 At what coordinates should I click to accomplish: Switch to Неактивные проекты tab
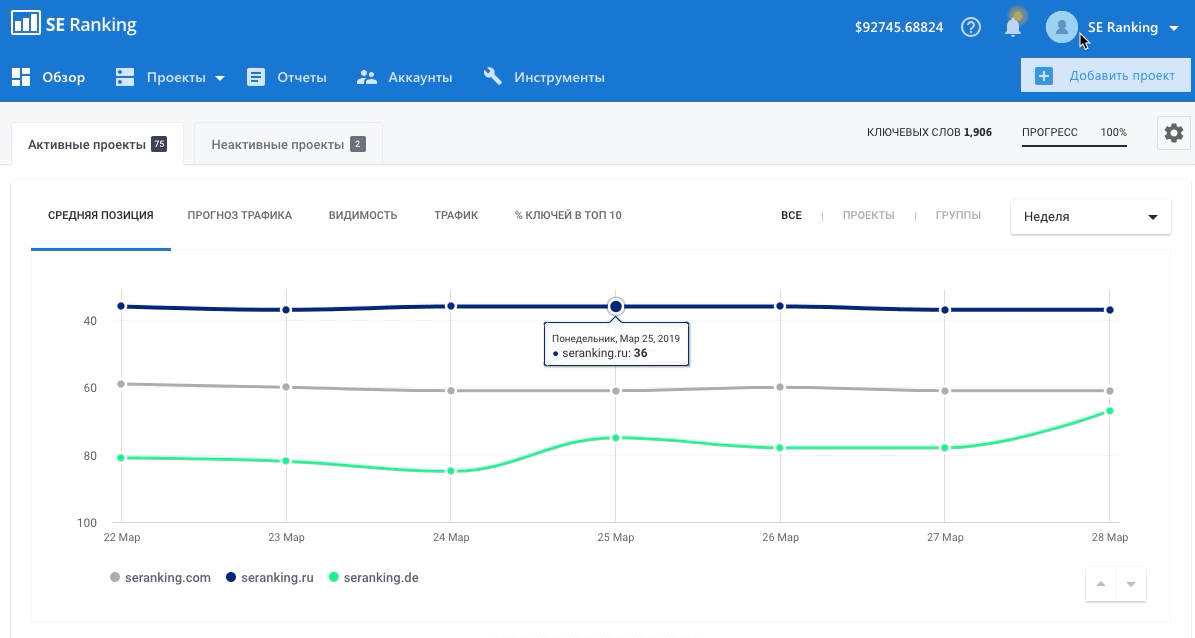(x=288, y=144)
